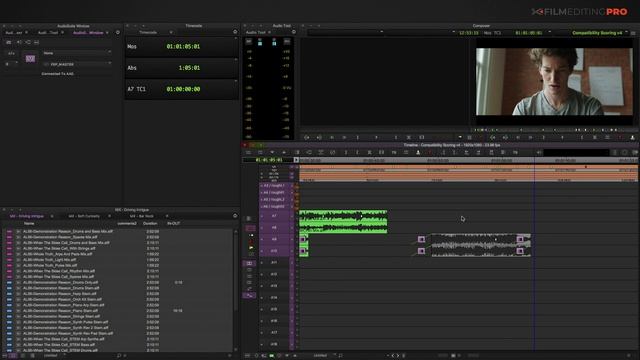Select the purple-outlined tool in timeline side palette
This screenshot has height=360, width=640.
(250, 229)
